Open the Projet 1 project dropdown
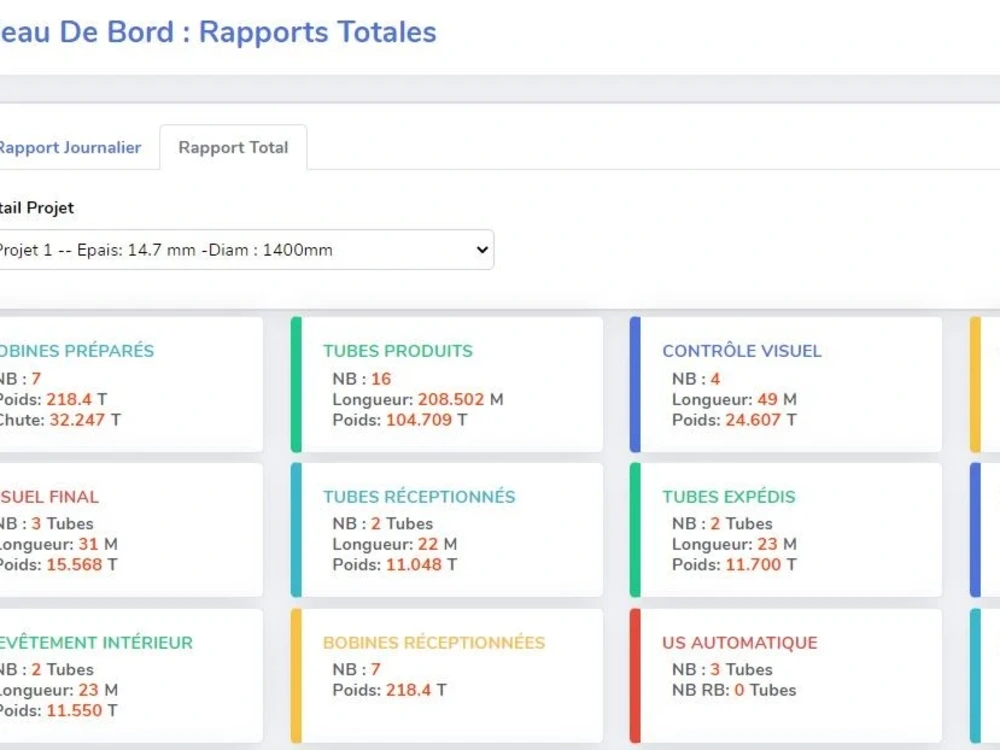The height and width of the screenshot is (750, 1000). [x=246, y=249]
